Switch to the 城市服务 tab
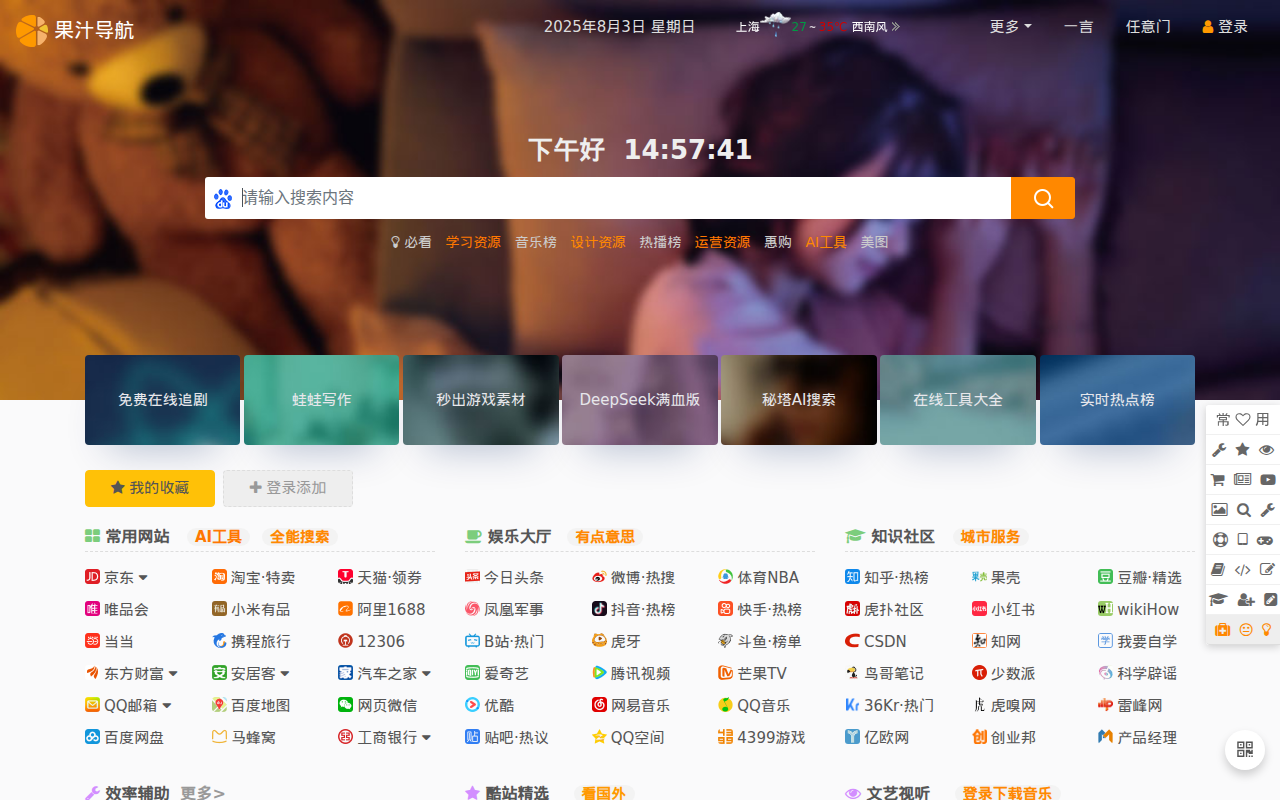Screen dimensions: 1280x800 tap(990, 537)
